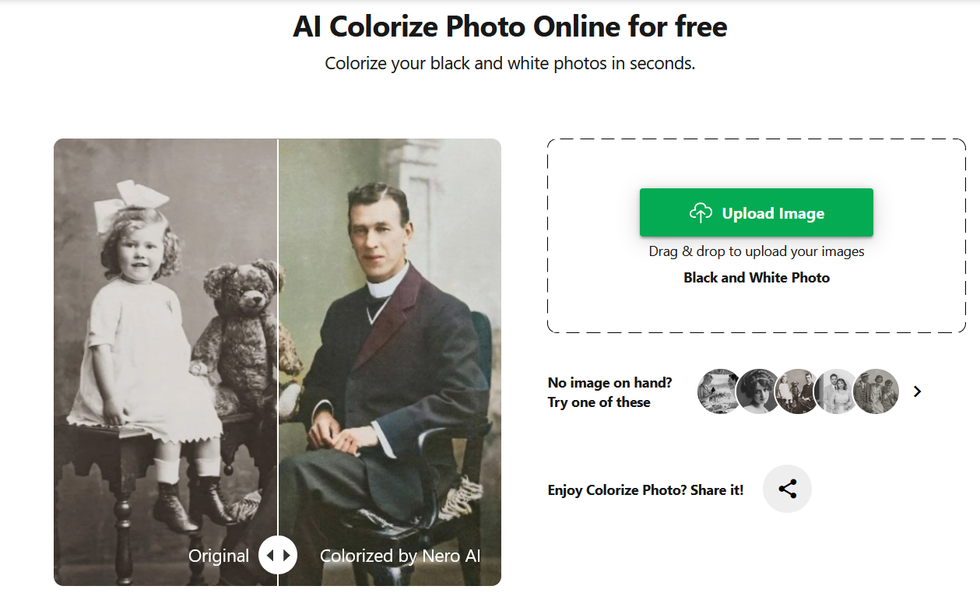The width and height of the screenshot is (980, 593).
Task: Try the couple portrait sample thumbnail
Action: pyautogui.click(x=836, y=392)
